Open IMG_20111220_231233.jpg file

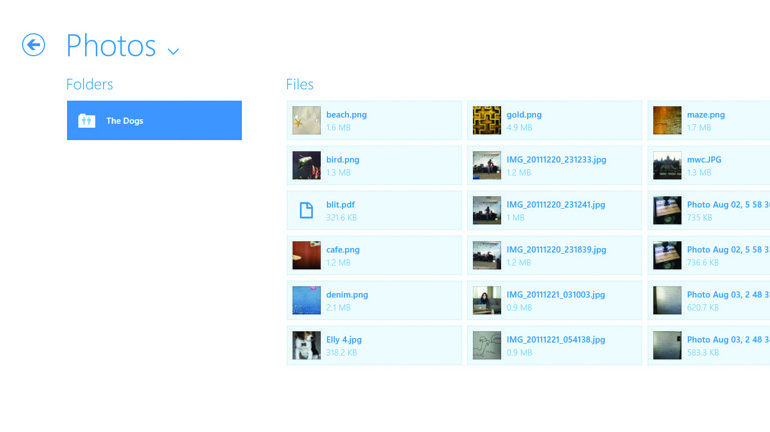pos(555,165)
